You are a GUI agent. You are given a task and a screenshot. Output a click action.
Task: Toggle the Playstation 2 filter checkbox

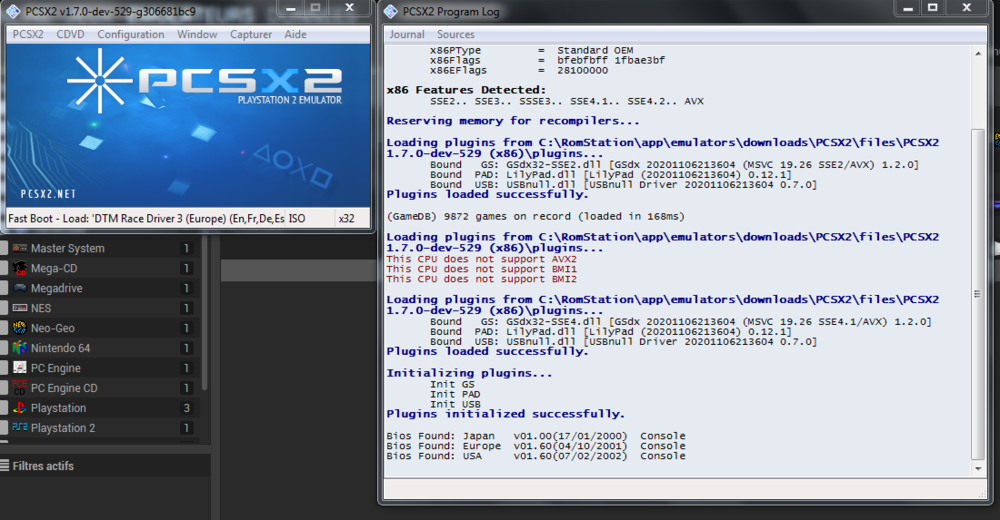pos(3,427)
